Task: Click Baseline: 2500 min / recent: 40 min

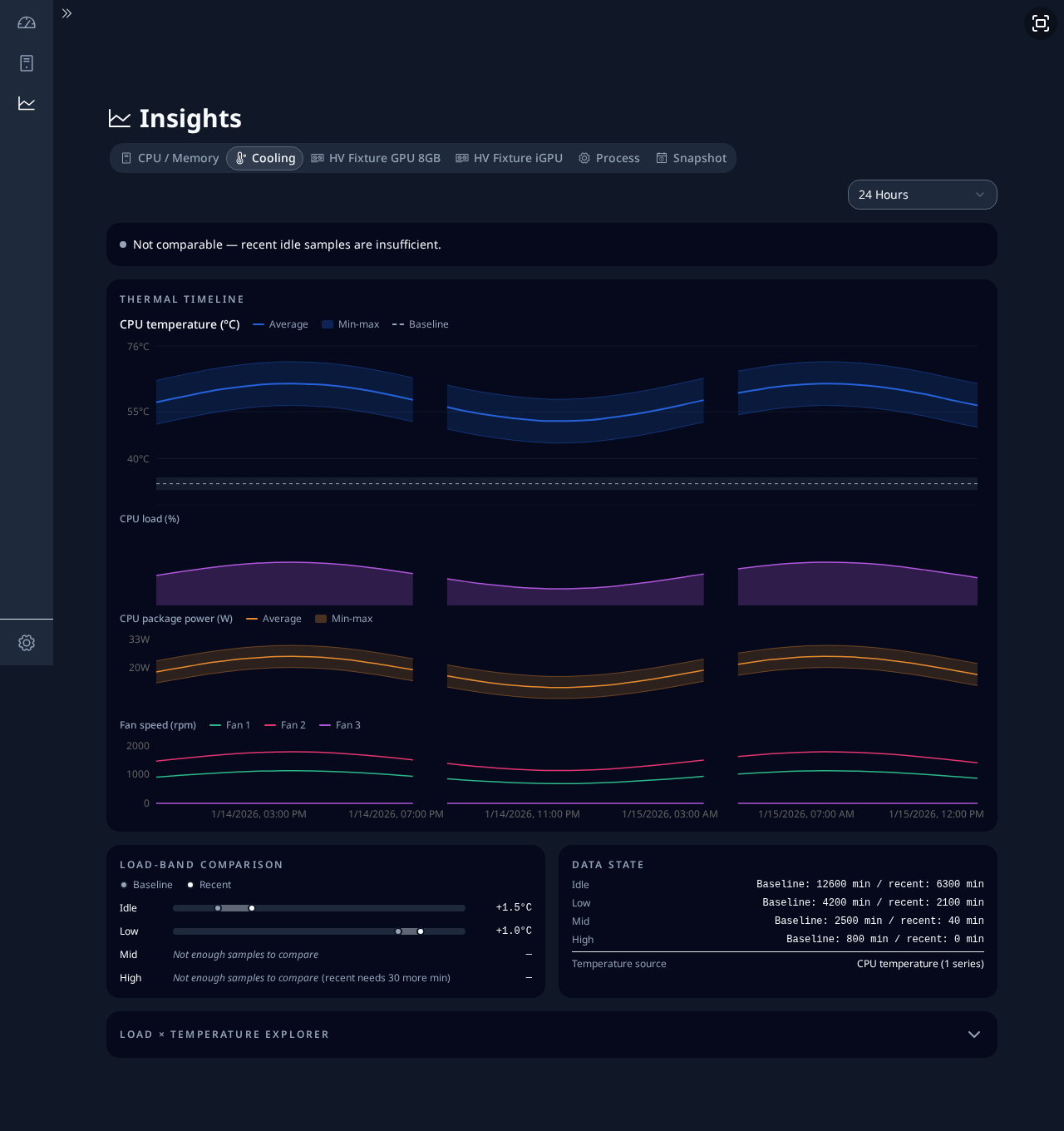Action: point(879,921)
